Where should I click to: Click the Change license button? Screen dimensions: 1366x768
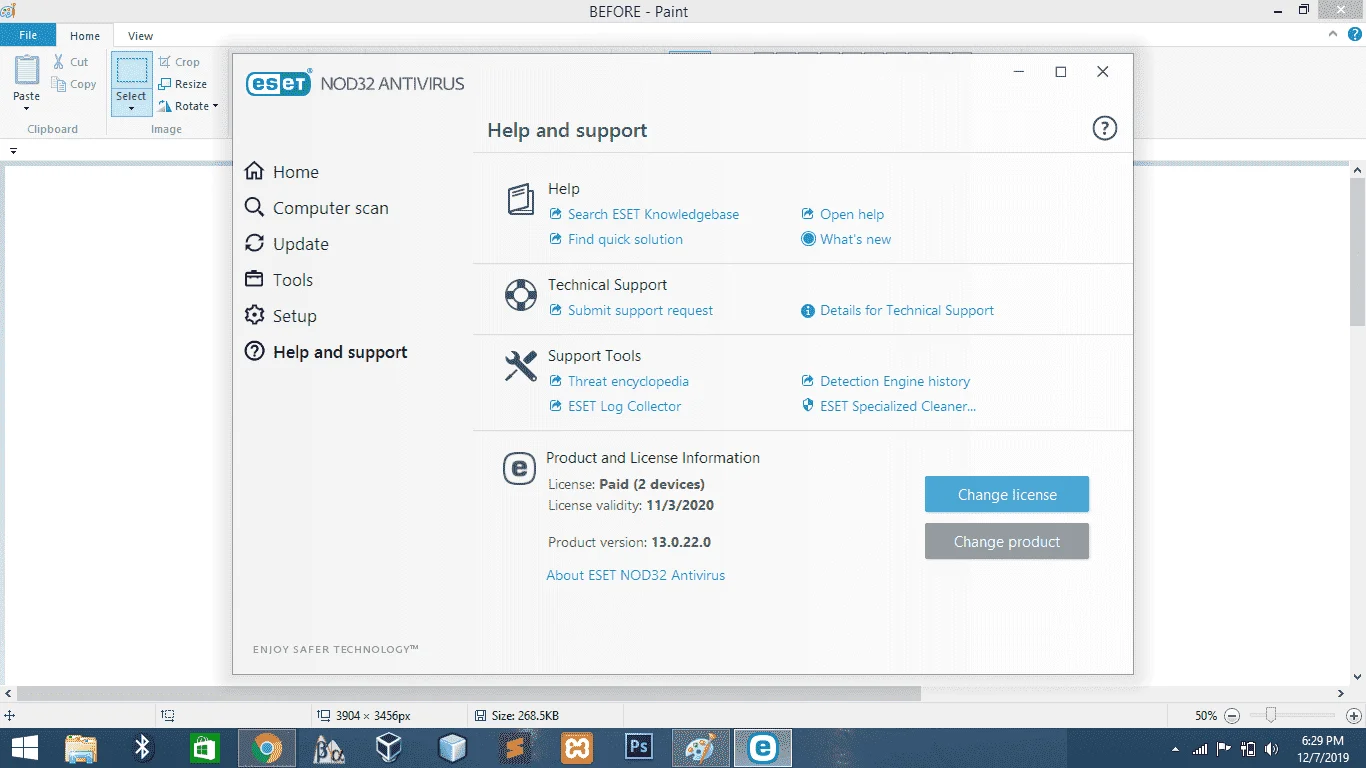coord(1007,494)
